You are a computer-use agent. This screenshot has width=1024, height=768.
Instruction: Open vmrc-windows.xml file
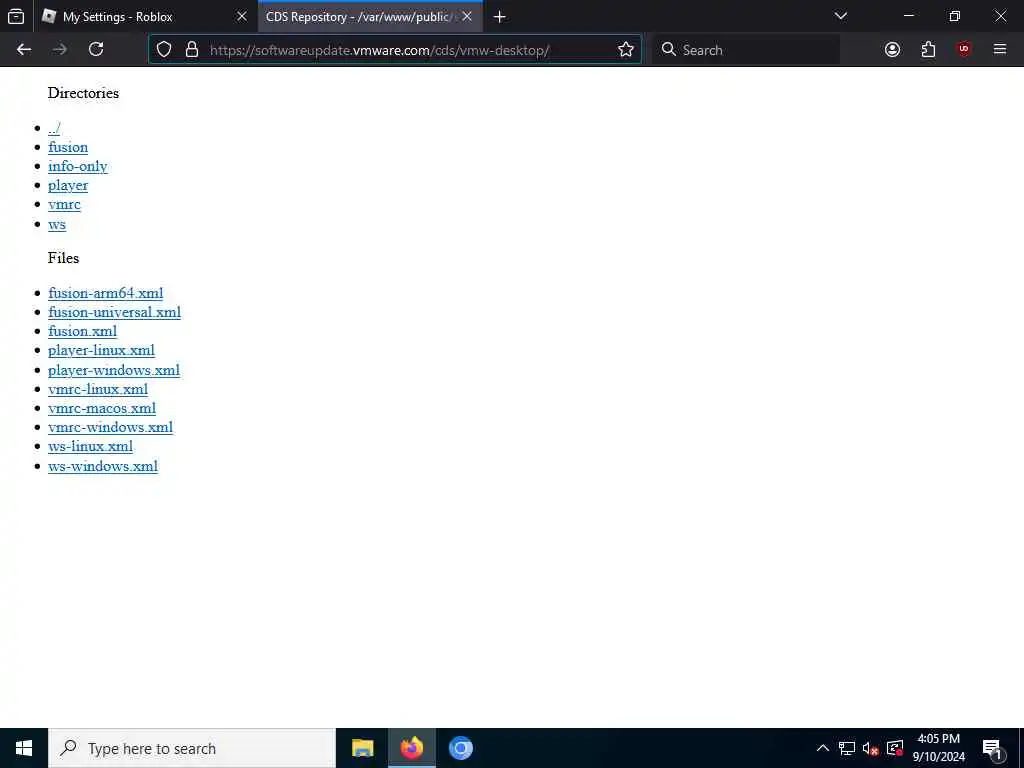pos(110,427)
